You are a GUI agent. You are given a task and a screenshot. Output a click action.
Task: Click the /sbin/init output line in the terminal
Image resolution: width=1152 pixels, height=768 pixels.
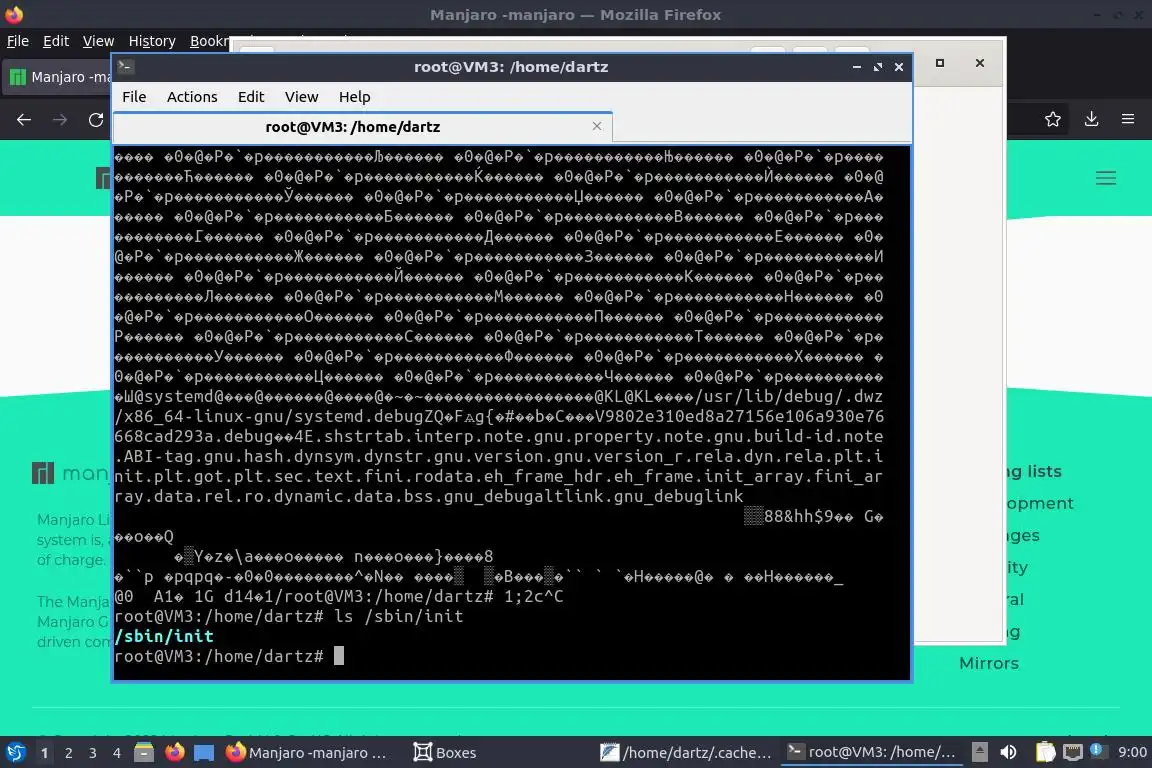pos(164,636)
